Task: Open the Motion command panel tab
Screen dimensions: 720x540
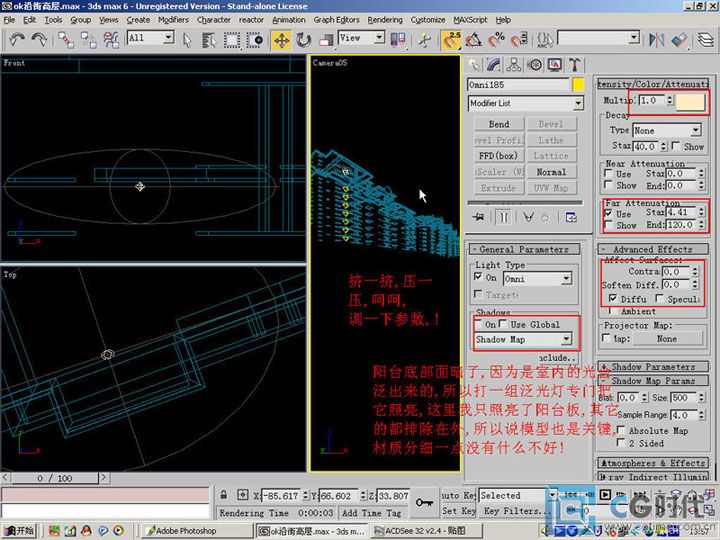Action: pos(534,65)
